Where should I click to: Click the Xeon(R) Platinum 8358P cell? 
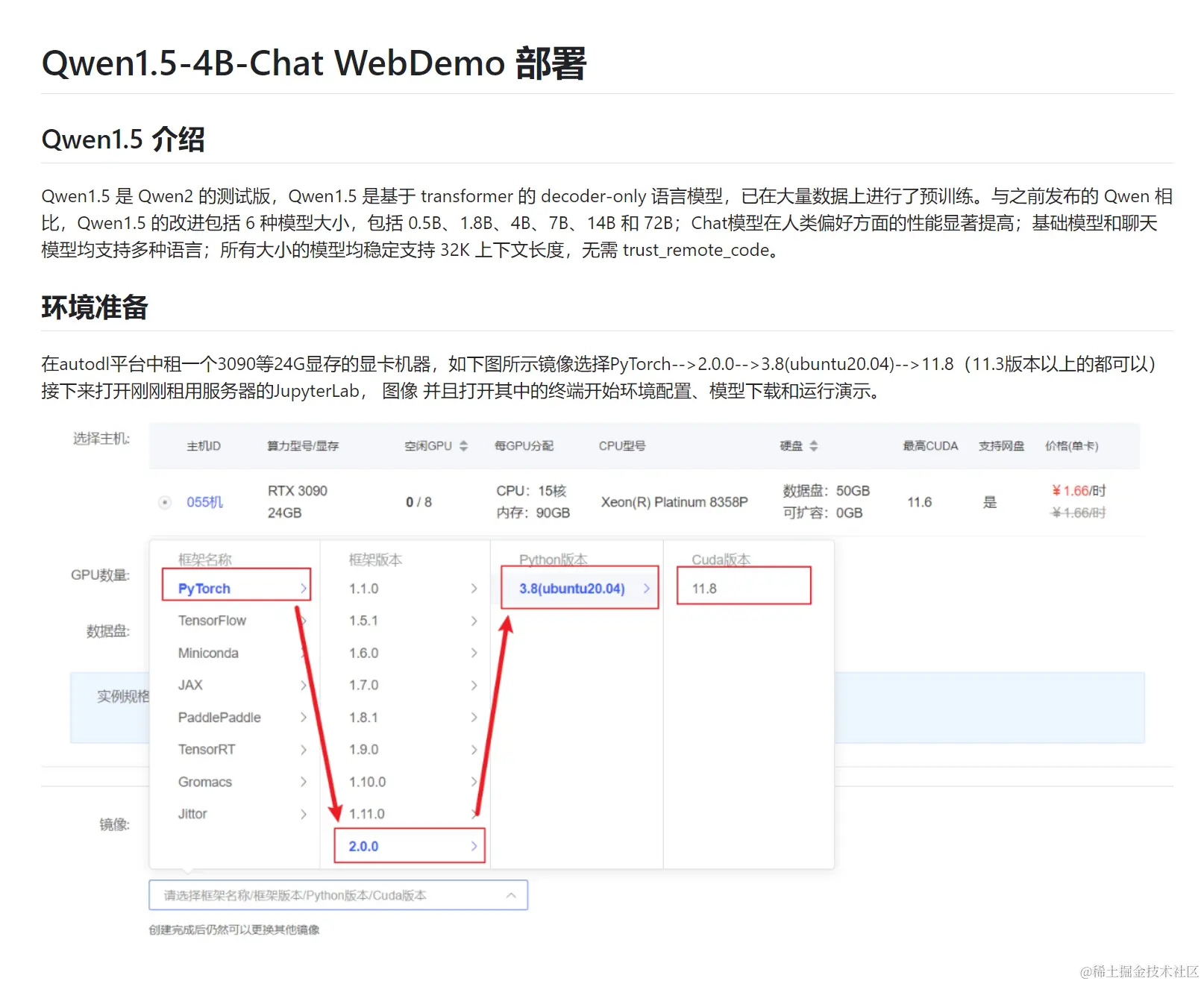click(x=674, y=502)
